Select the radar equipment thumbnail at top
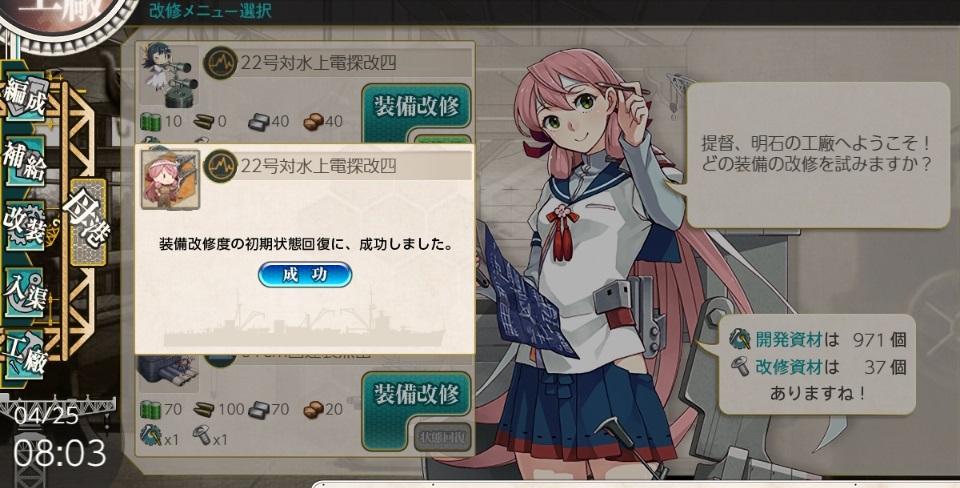This screenshot has height=488, width=960. 169,75
